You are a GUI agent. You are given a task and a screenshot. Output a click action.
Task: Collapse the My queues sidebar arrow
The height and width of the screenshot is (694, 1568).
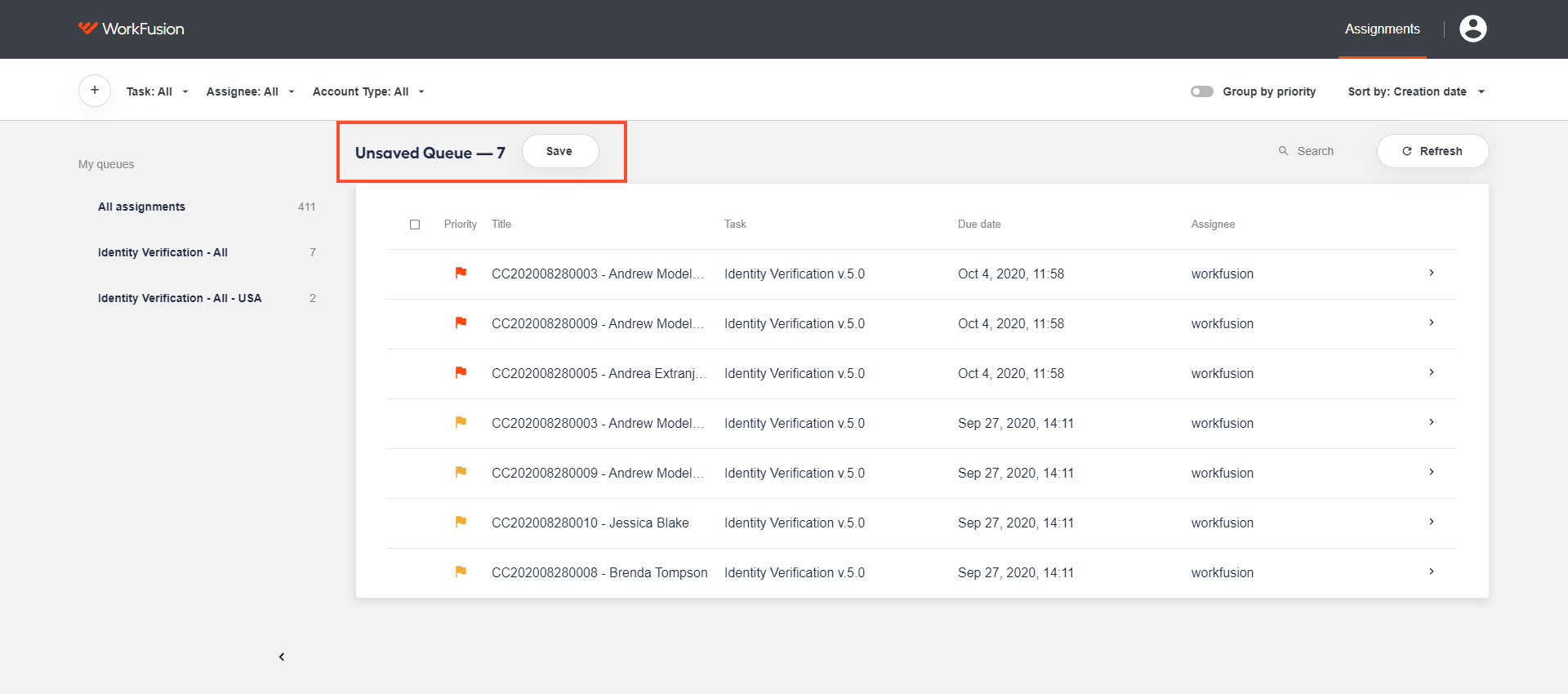click(x=282, y=657)
